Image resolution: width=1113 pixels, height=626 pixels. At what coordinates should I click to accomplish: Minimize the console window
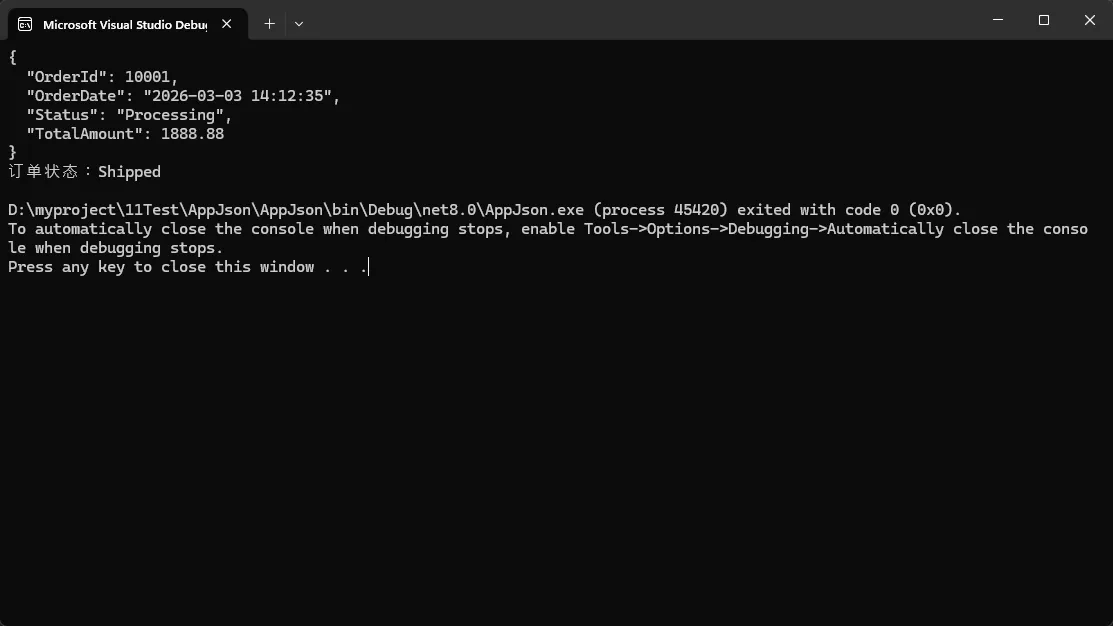click(999, 20)
